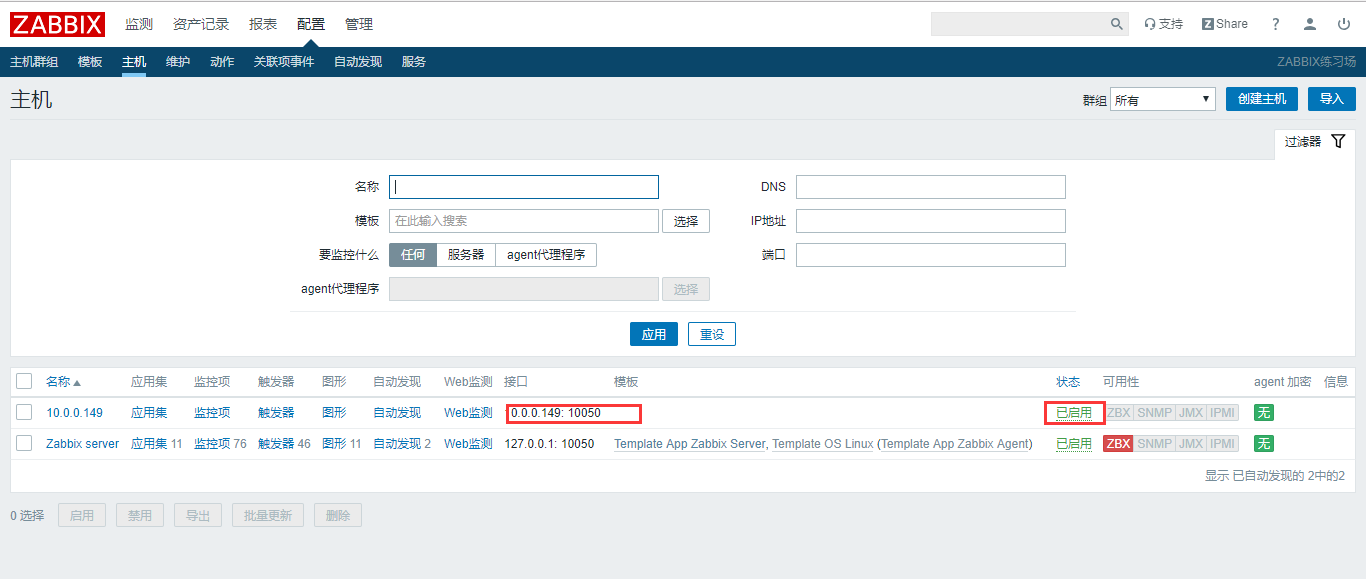Open the 配置 menu
The width and height of the screenshot is (1366, 579).
click(311, 24)
